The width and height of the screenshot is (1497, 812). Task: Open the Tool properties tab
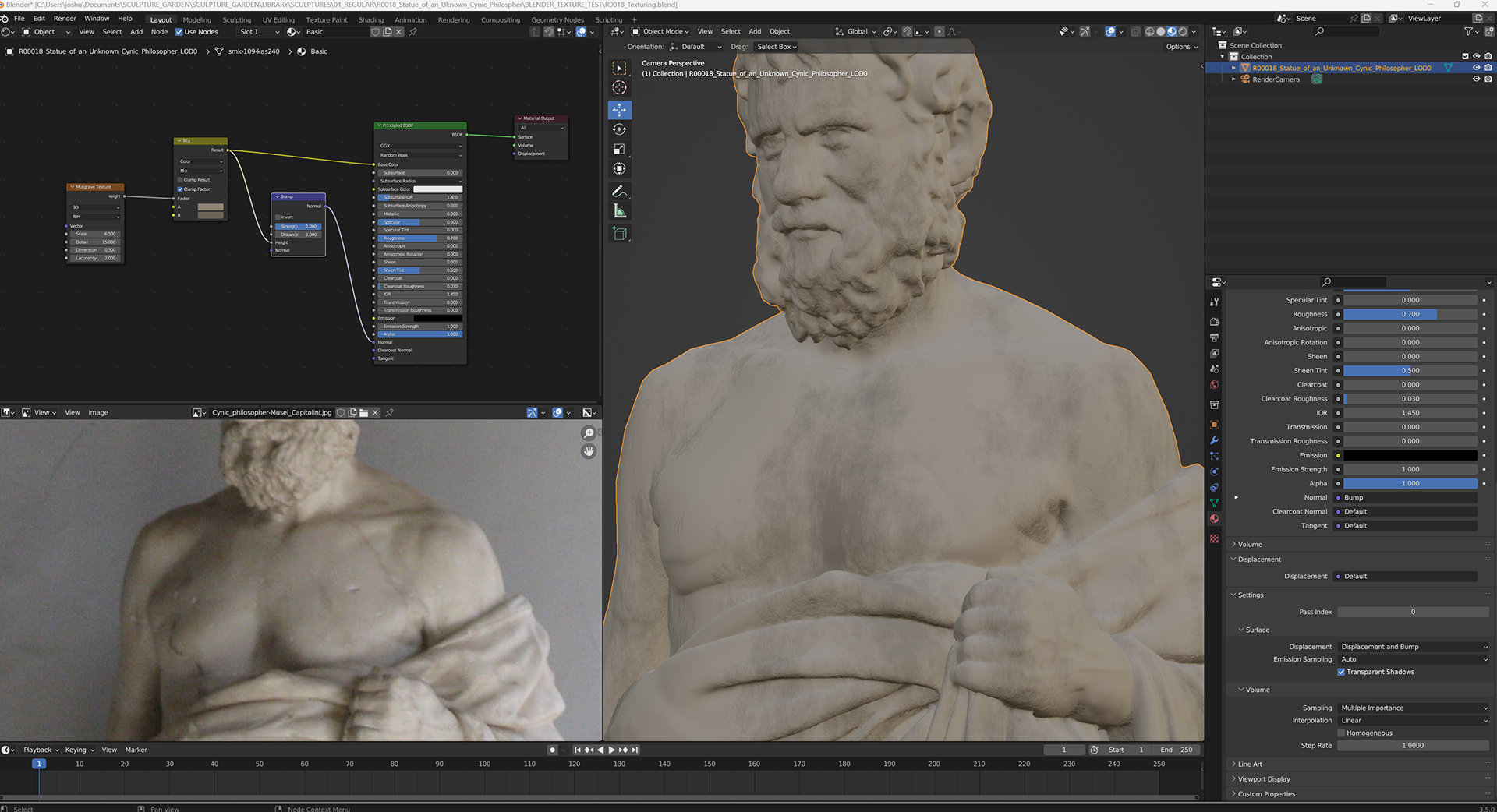[x=1214, y=302]
